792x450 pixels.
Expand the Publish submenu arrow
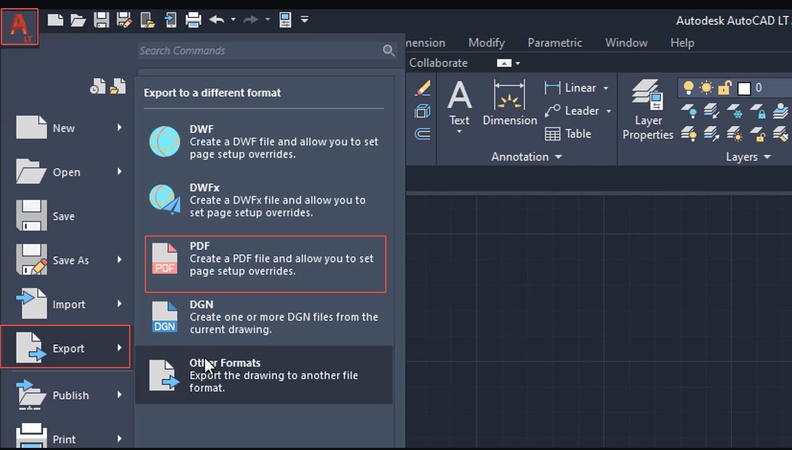[x=120, y=394]
